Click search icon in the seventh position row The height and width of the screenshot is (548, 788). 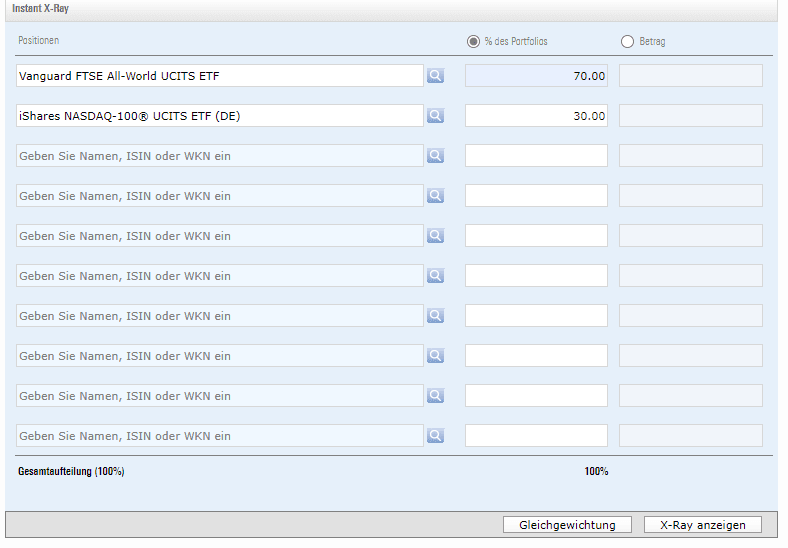coord(435,316)
